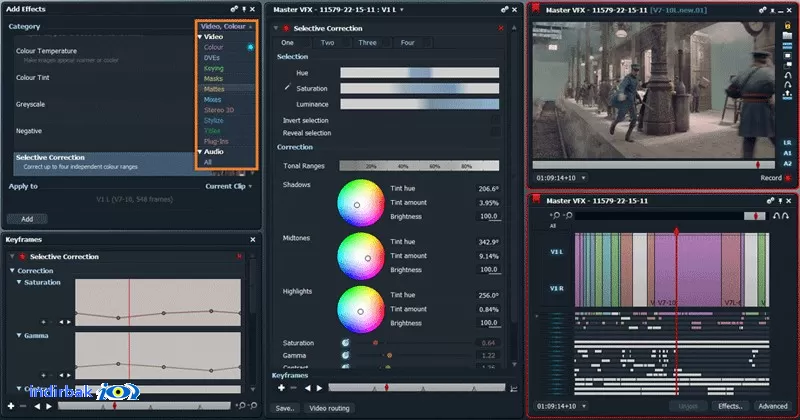The width and height of the screenshot is (800, 420).
Task: Click the Advanced button in timeline
Action: point(772,406)
